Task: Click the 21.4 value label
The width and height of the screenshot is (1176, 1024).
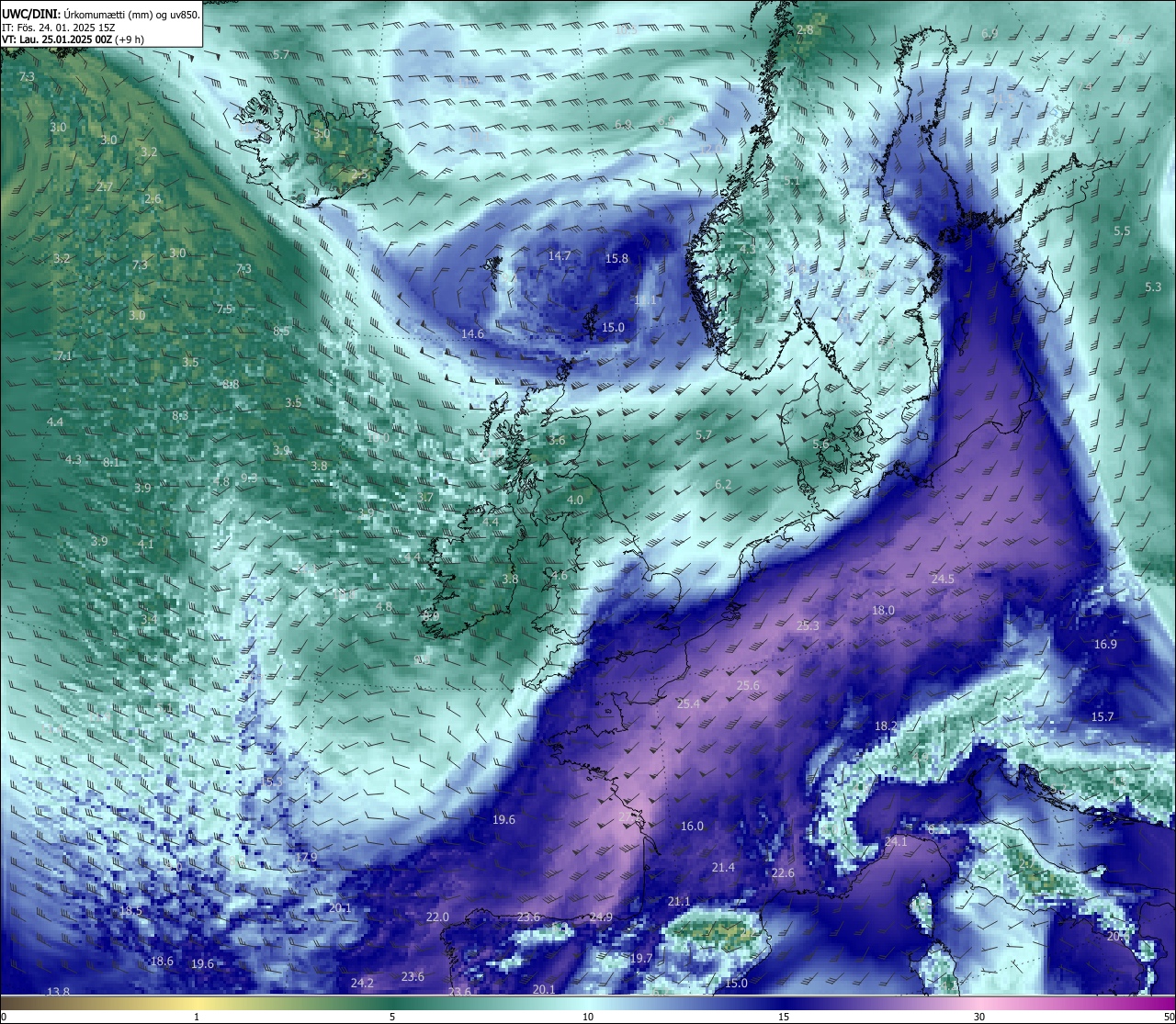Action: (723, 868)
